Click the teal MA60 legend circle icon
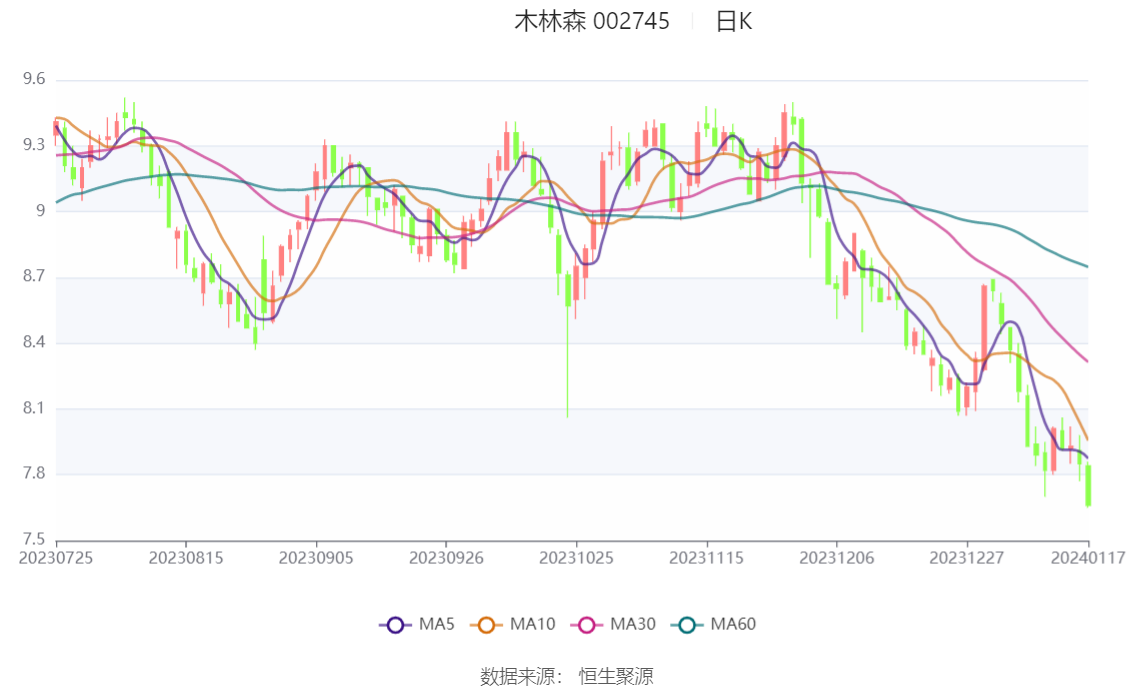 pyautogui.click(x=687, y=625)
